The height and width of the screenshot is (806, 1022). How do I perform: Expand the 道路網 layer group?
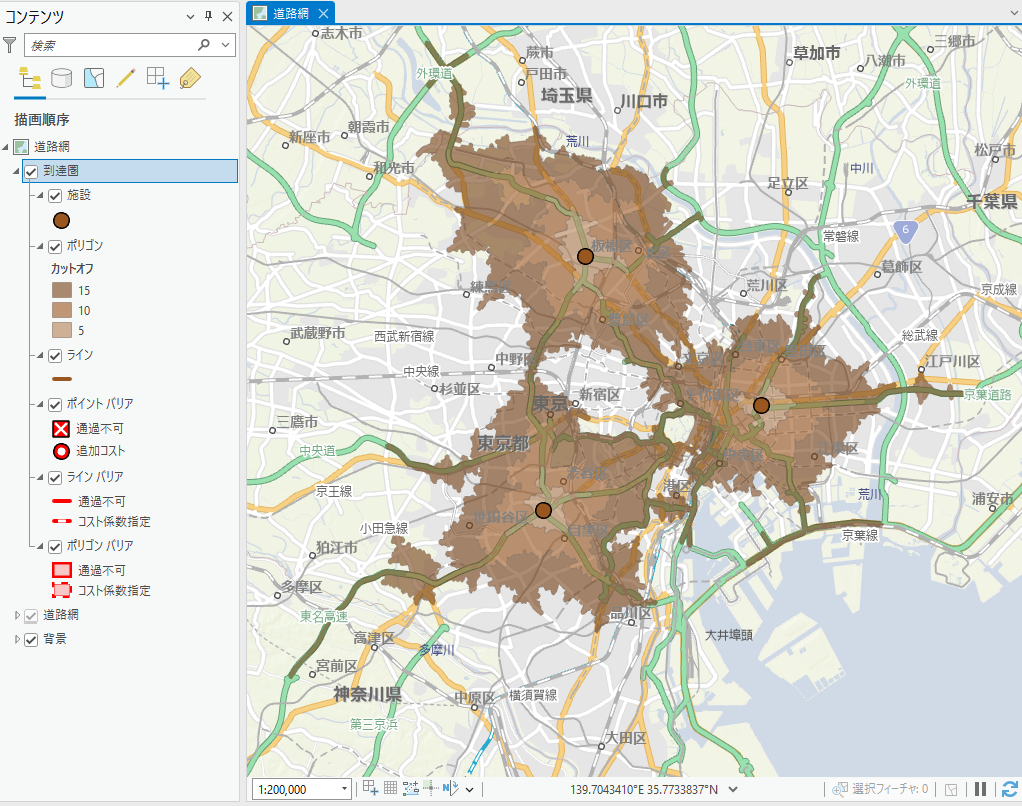(17, 615)
